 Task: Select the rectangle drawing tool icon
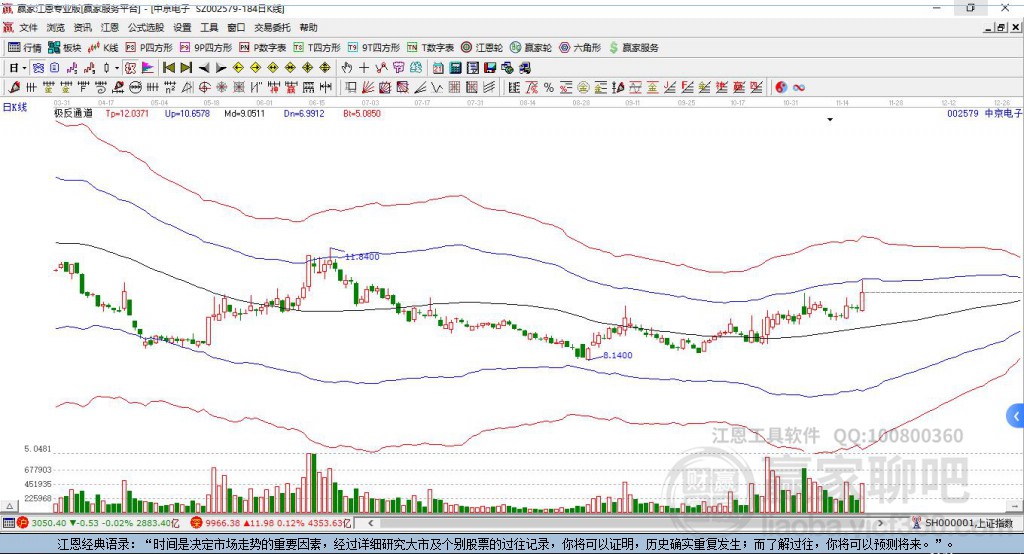pos(350,87)
